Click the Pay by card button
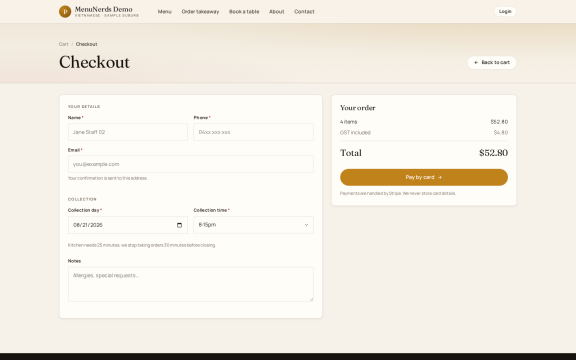This screenshot has height=360, width=576. point(424,177)
